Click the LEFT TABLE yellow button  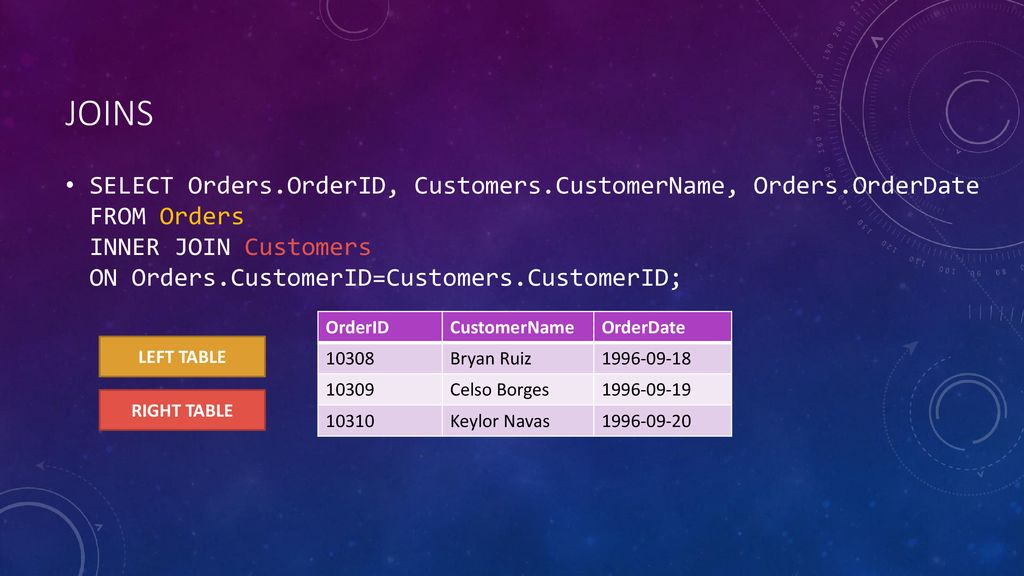click(182, 357)
